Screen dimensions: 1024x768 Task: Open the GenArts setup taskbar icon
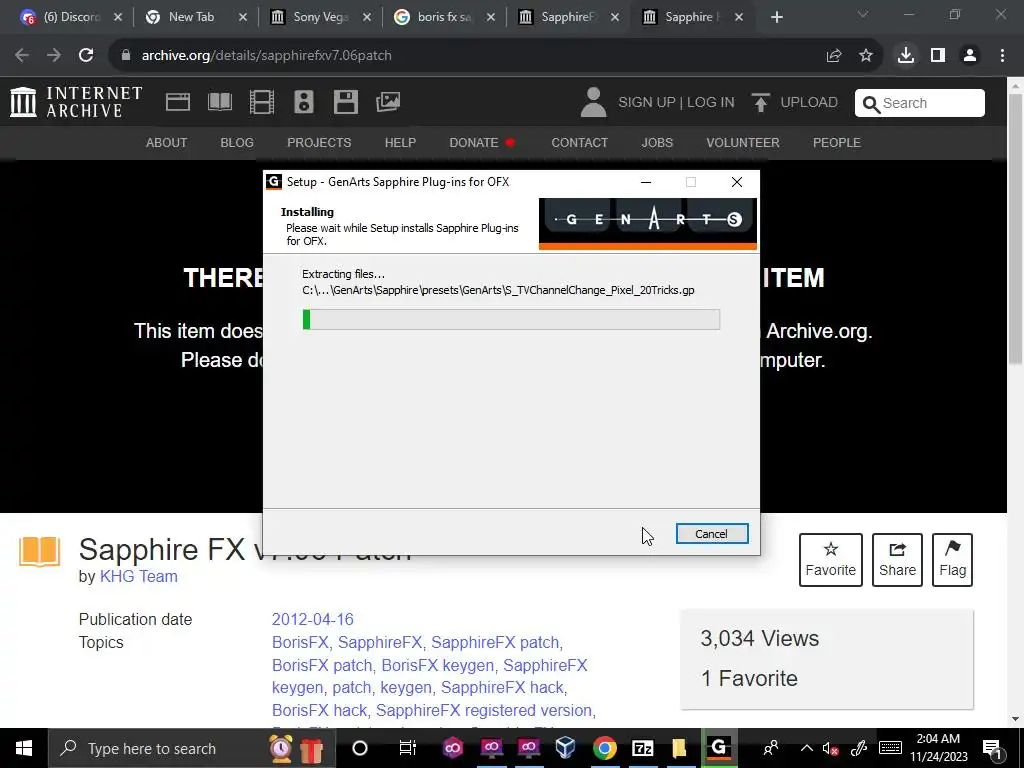point(719,748)
